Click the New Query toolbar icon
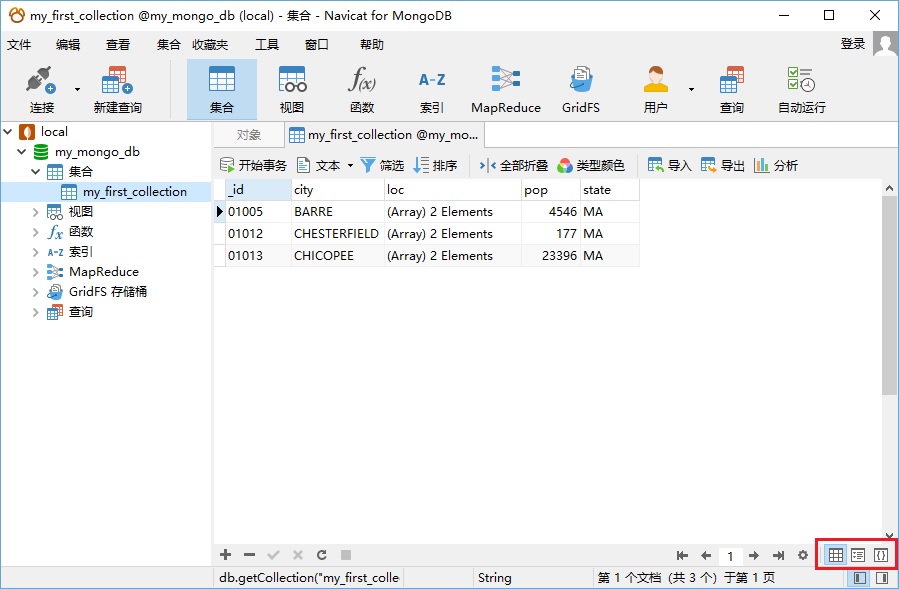The image size is (899, 589). pos(118,89)
